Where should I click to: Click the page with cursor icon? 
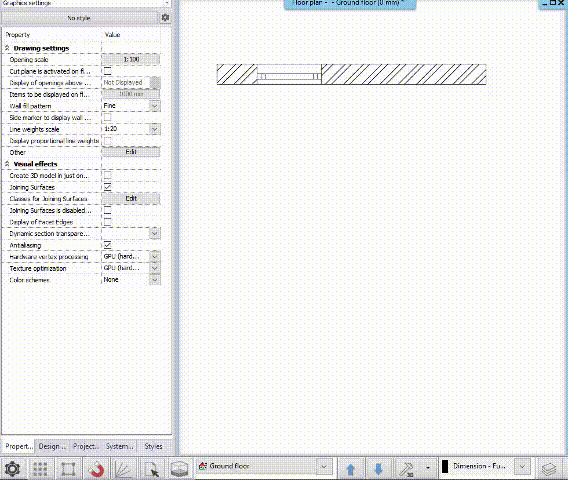152,469
